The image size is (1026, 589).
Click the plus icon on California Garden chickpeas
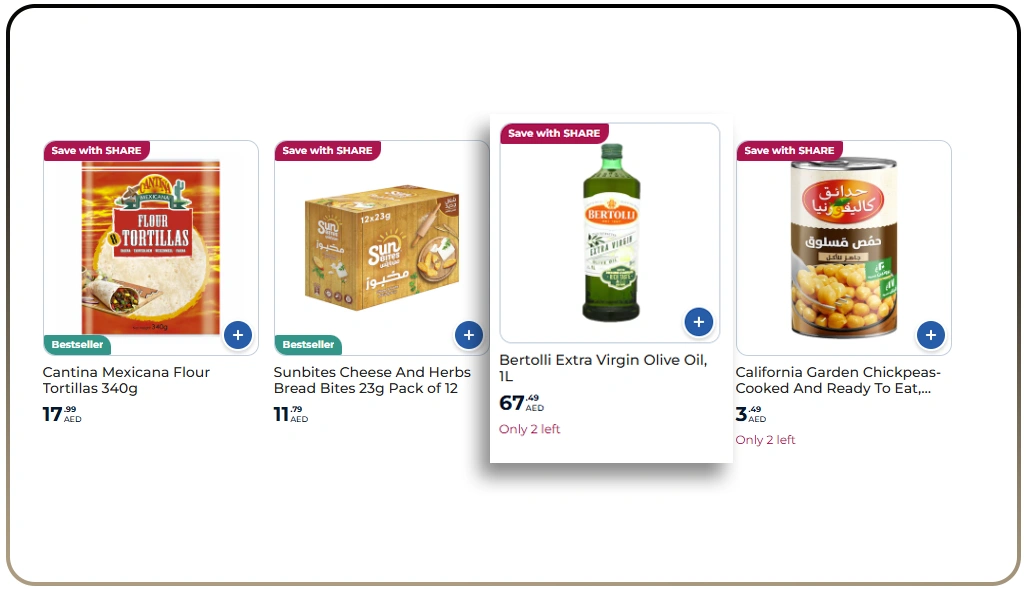931,335
